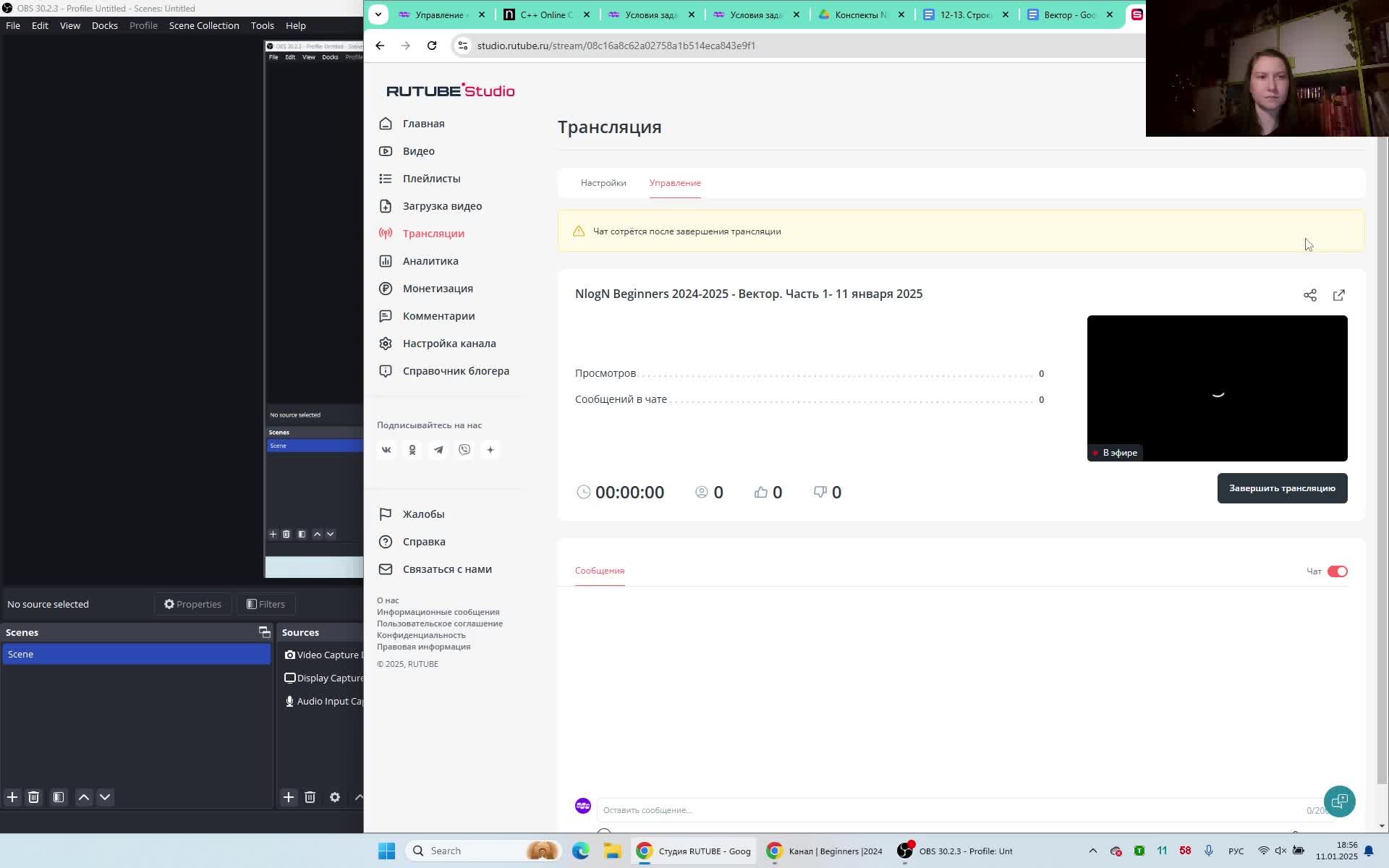This screenshot has width=1389, height=868.
Task: Switch to the Настройки tab
Action: [603, 183]
